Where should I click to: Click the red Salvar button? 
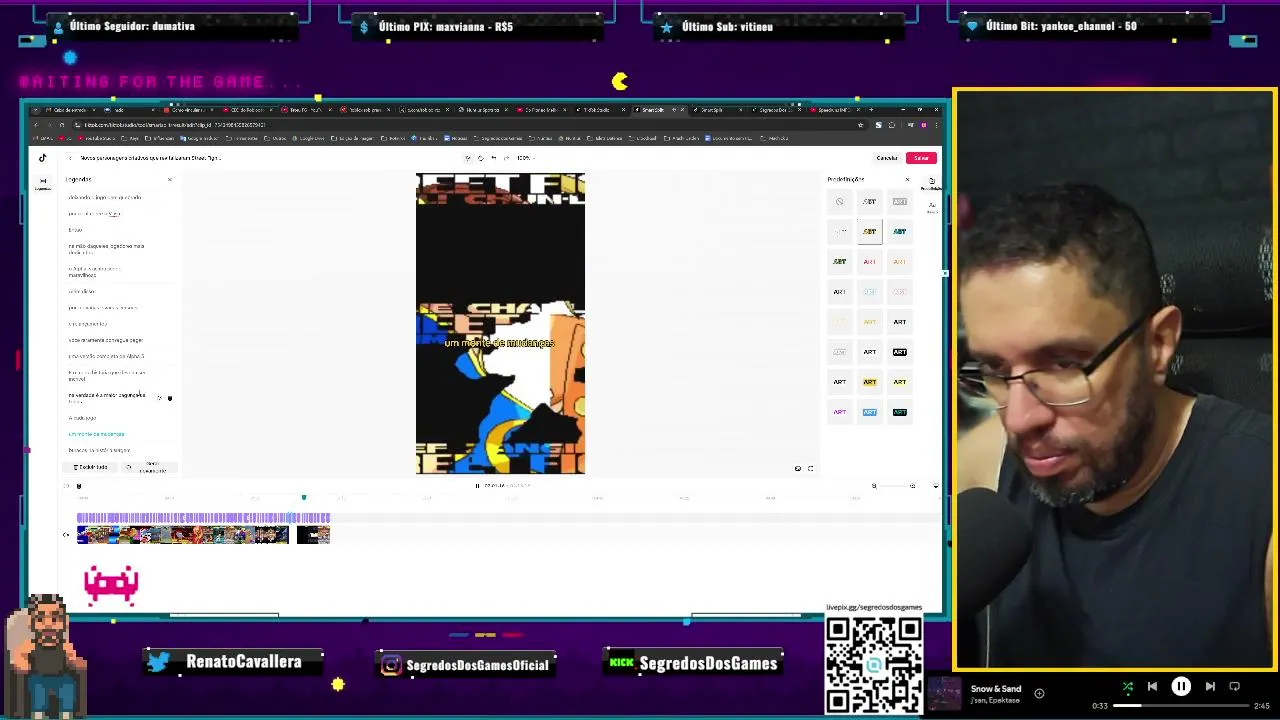[x=921, y=158]
